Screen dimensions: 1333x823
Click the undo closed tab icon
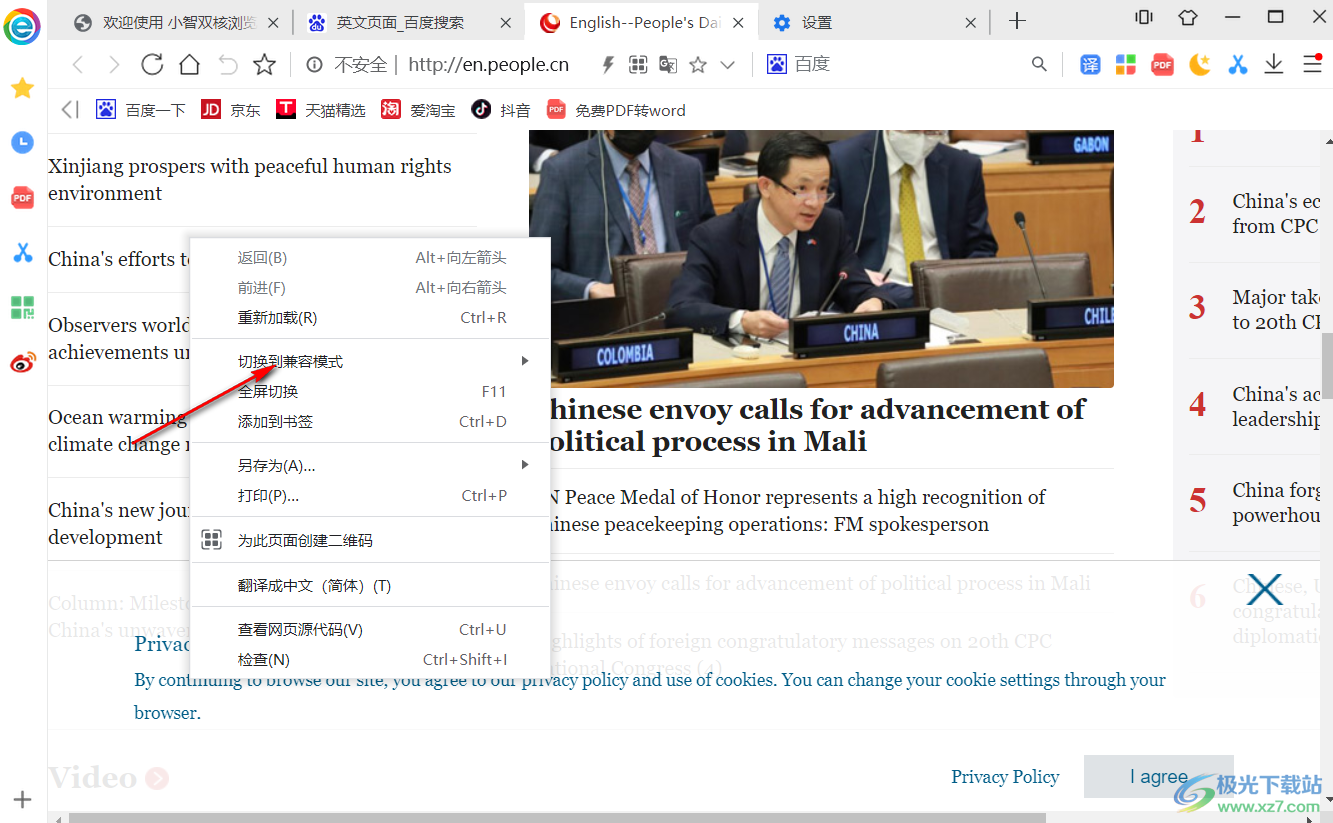click(227, 65)
